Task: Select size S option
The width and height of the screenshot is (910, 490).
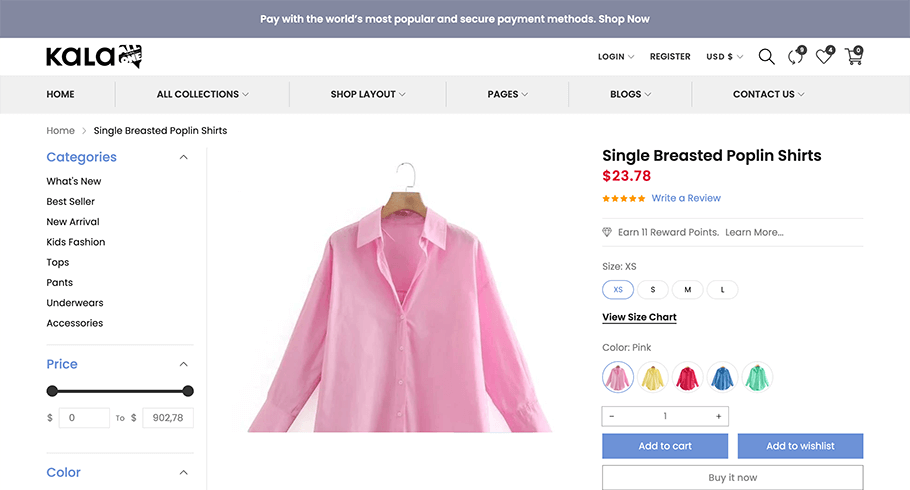Action: point(653,290)
